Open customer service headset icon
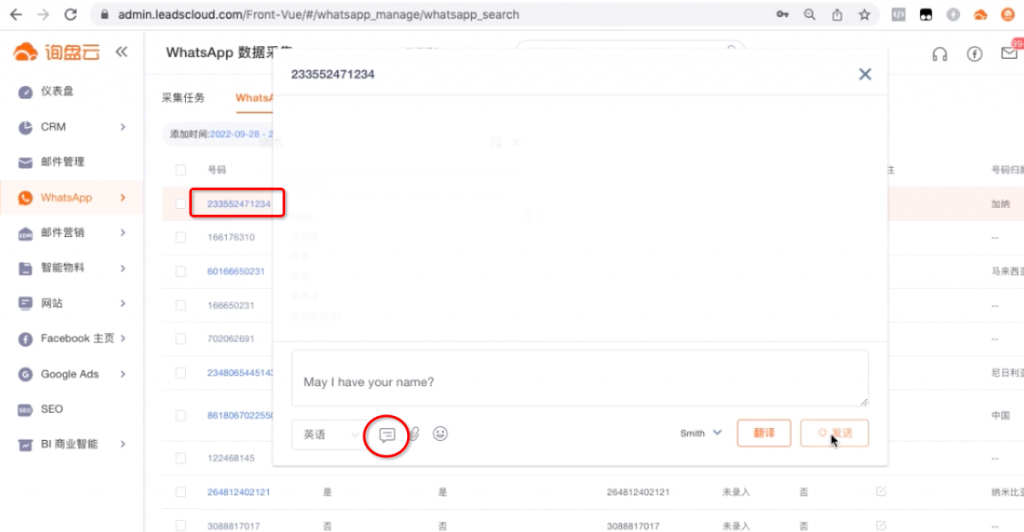1024x532 pixels. (x=940, y=54)
